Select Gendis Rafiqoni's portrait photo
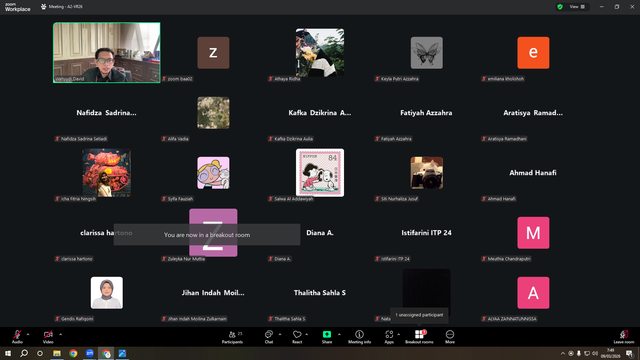The height and width of the screenshot is (360, 640). tap(107, 293)
